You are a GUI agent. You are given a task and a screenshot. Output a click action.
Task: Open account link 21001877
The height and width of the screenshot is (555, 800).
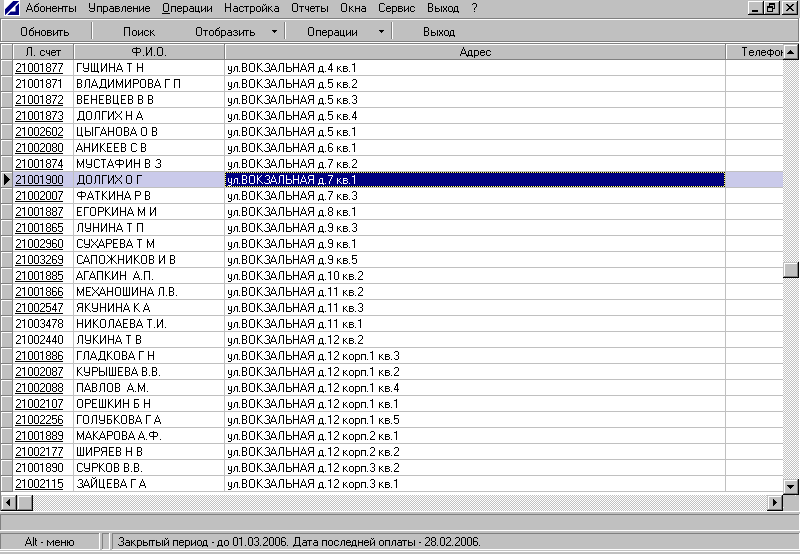click(40, 68)
